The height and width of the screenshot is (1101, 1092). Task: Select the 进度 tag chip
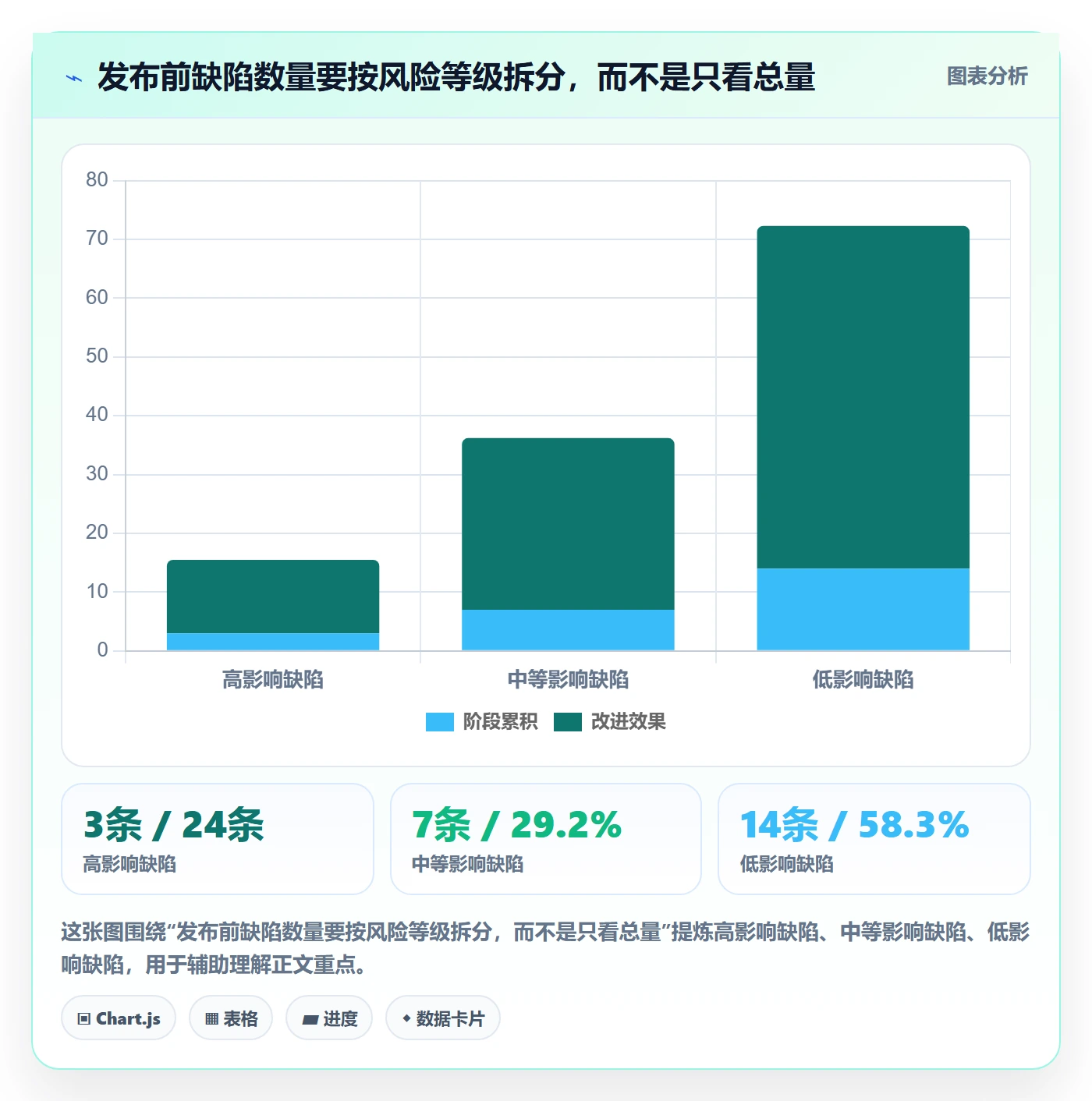329,1018
